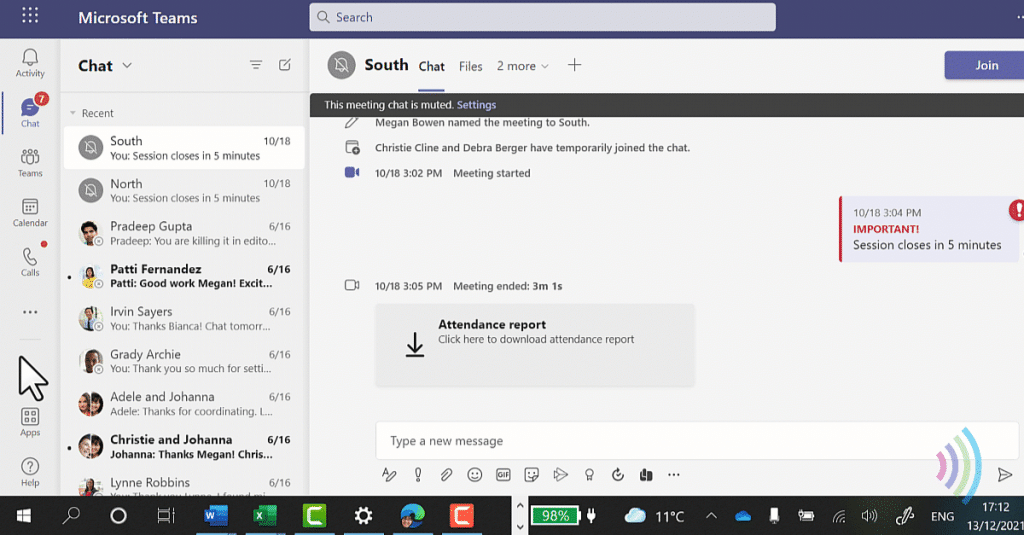Click the South meeting avatar icon
The width and height of the screenshot is (1024, 535).
click(342, 65)
